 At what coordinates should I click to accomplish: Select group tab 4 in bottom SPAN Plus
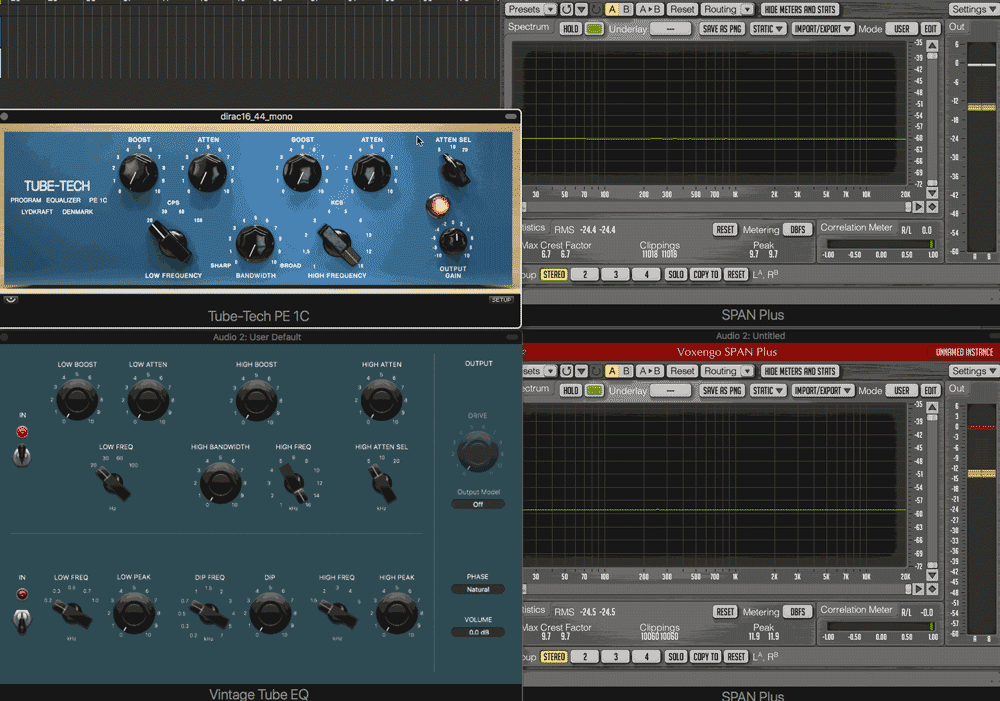(x=646, y=657)
